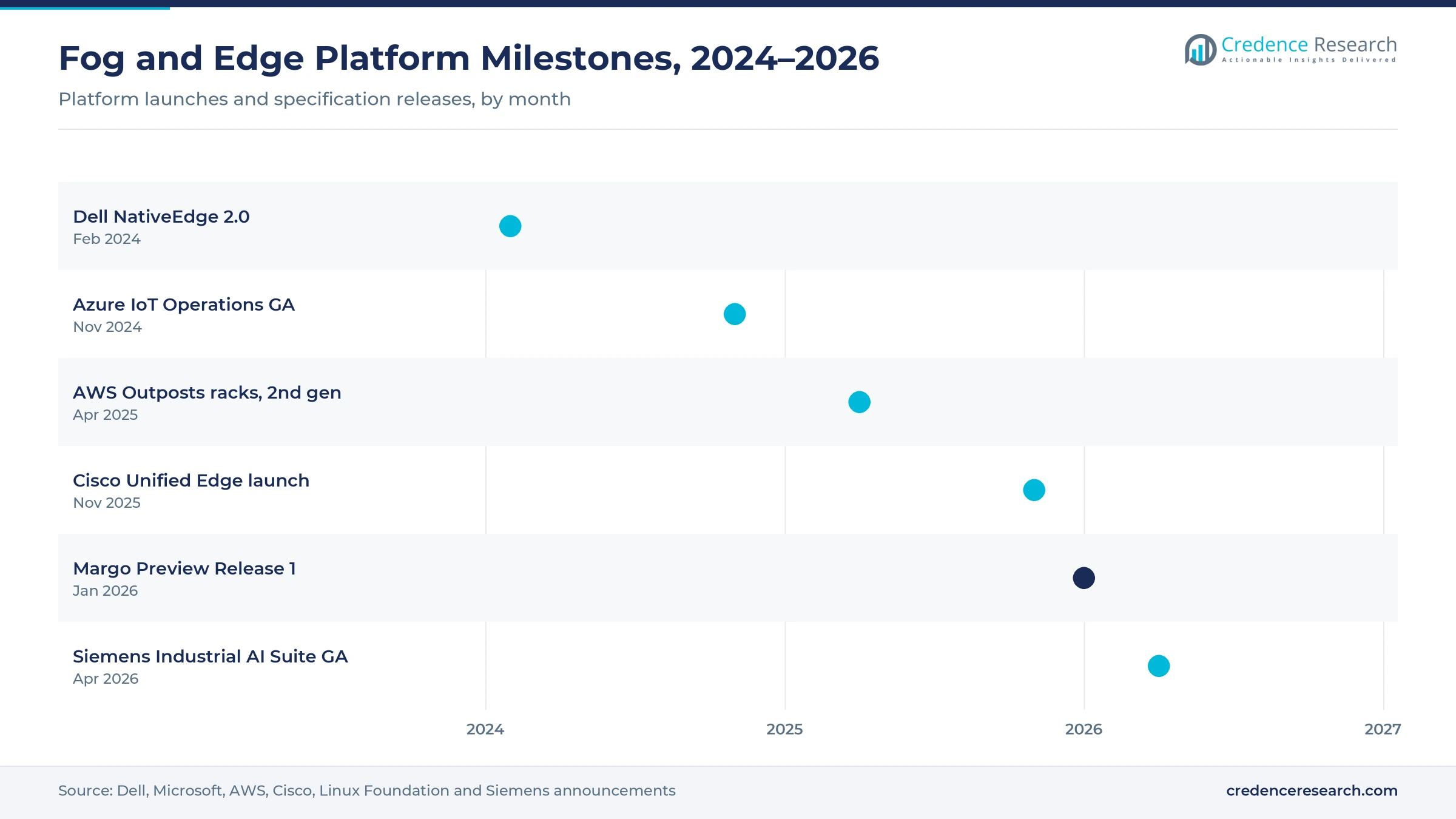Open the credenceresearch.com link in footer
Image resolution: width=1456 pixels, height=819 pixels.
pos(1312,790)
